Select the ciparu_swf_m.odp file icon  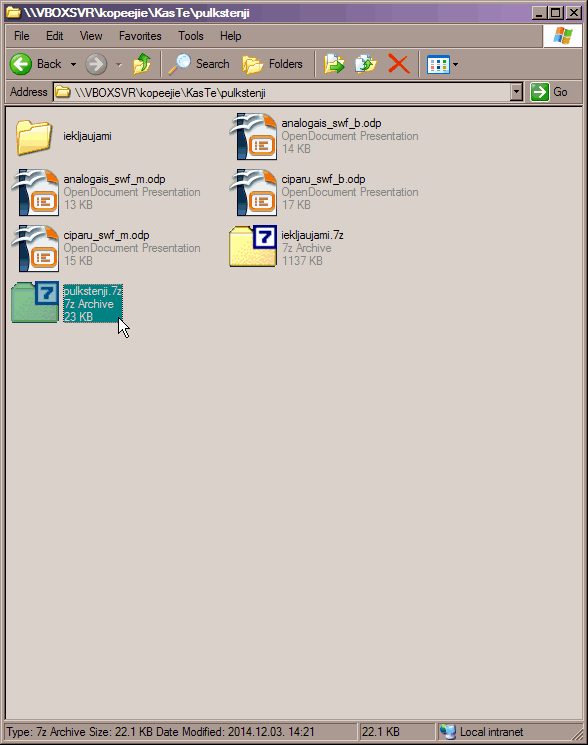[x=36, y=248]
